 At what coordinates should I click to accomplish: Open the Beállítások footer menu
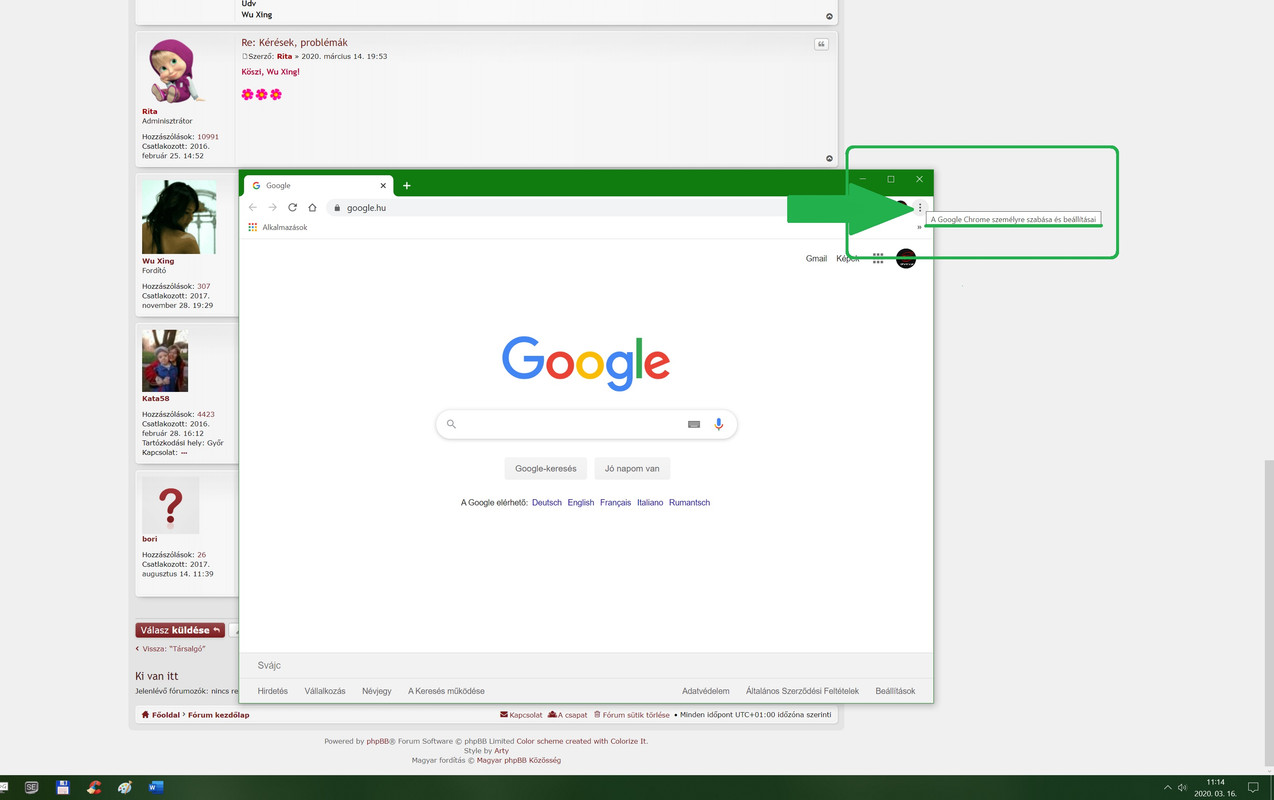895,691
